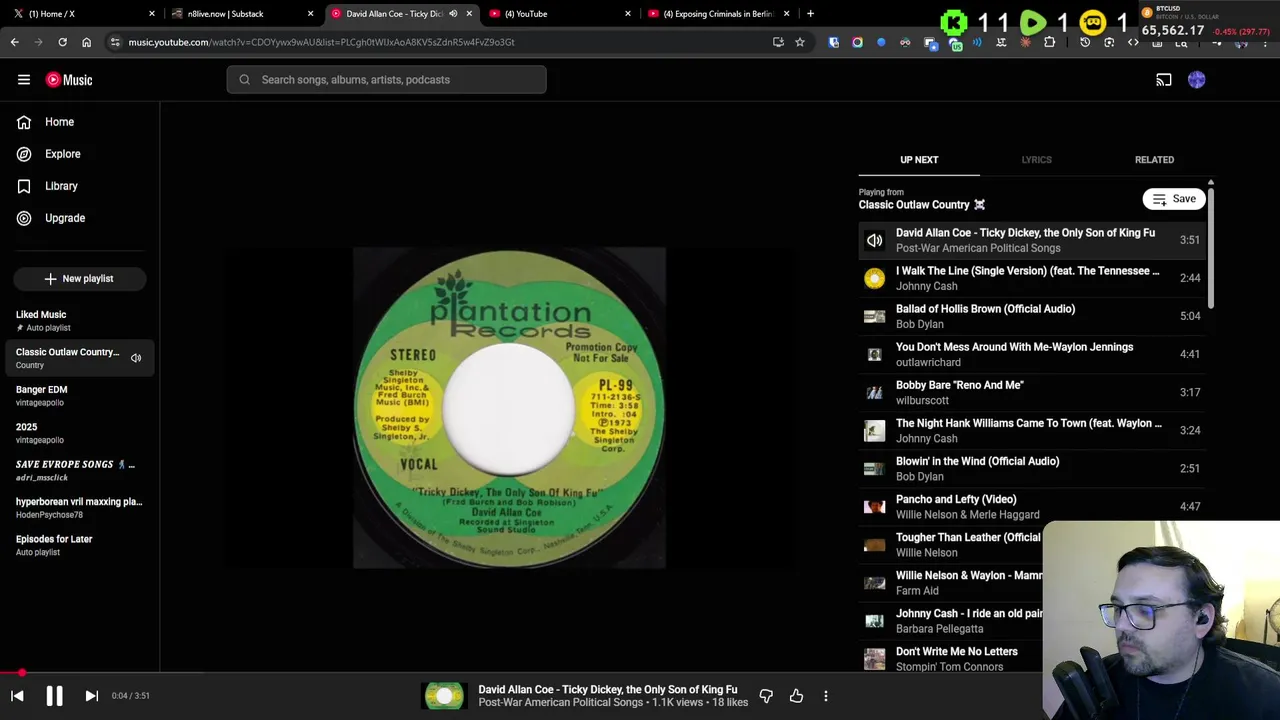Image resolution: width=1280 pixels, height=720 pixels.
Task: Play Bobby Bare Reno And Me
Action: [1032, 392]
